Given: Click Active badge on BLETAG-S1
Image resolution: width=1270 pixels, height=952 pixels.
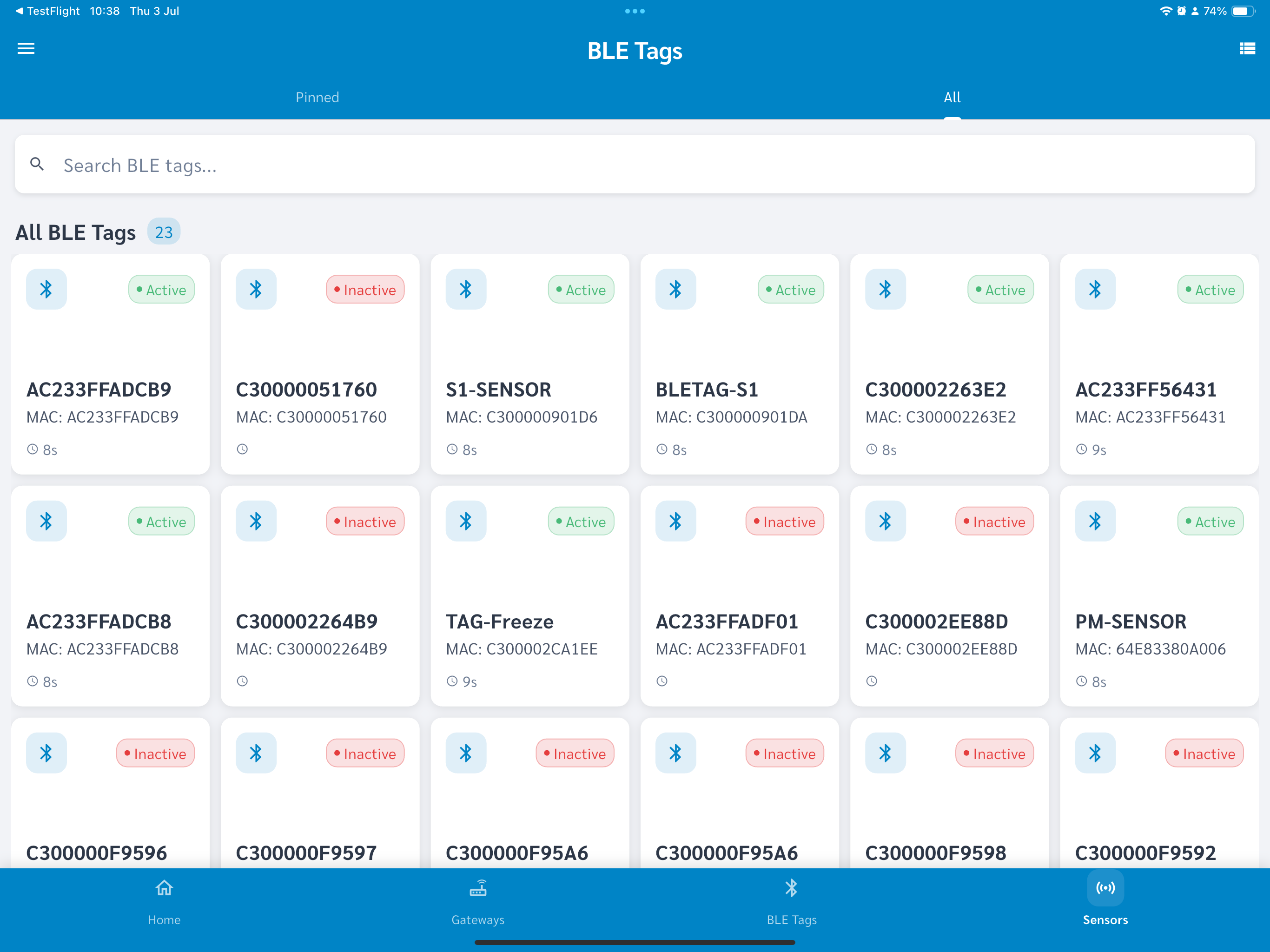Looking at the screenshot, I should coord(791,290).
